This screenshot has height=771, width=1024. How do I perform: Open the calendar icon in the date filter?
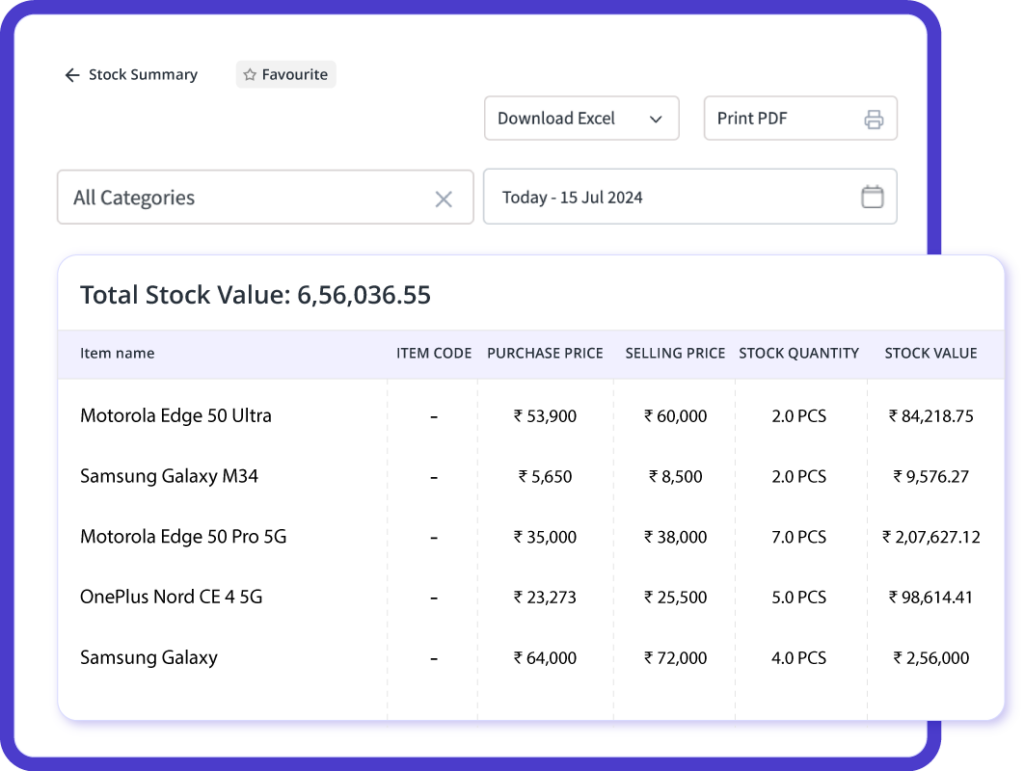pyautogui.click(x=872, y=197)
